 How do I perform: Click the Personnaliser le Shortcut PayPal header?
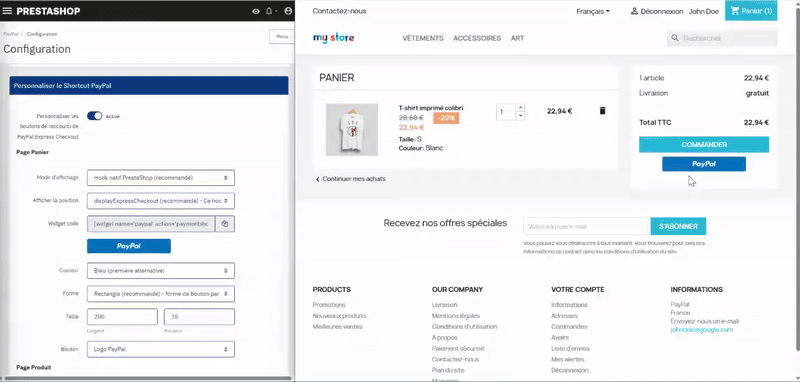(149, 86)
